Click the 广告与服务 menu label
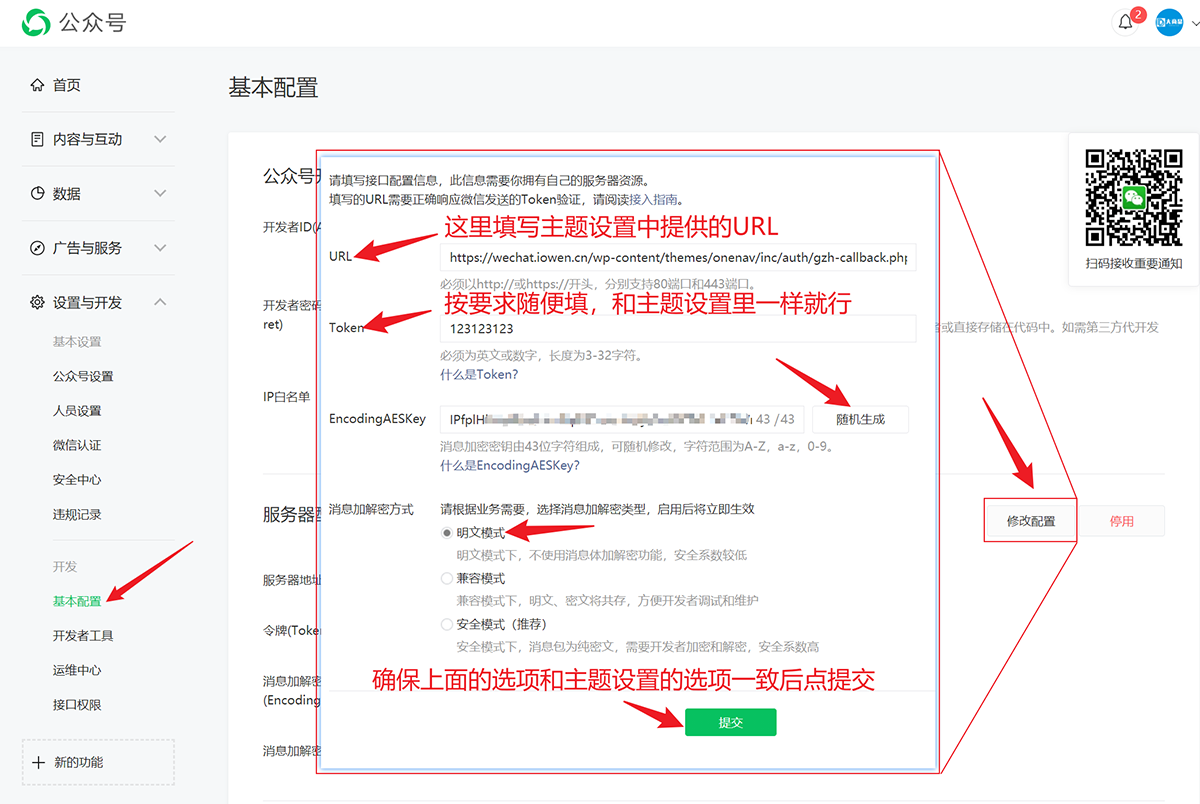Image resolution: width=1200 pixels, height=804 pixels. tap(88, 248)
